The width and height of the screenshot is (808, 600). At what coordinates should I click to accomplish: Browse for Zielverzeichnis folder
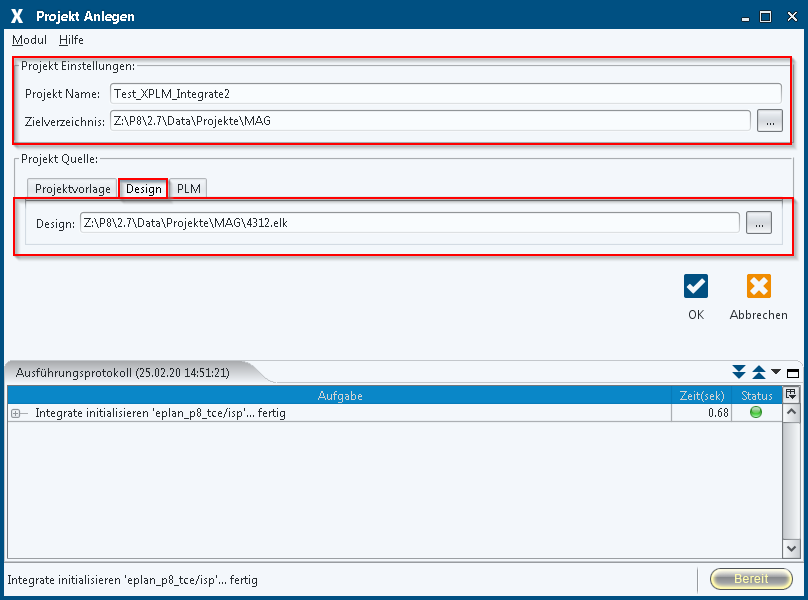click(x=769, y=121)
